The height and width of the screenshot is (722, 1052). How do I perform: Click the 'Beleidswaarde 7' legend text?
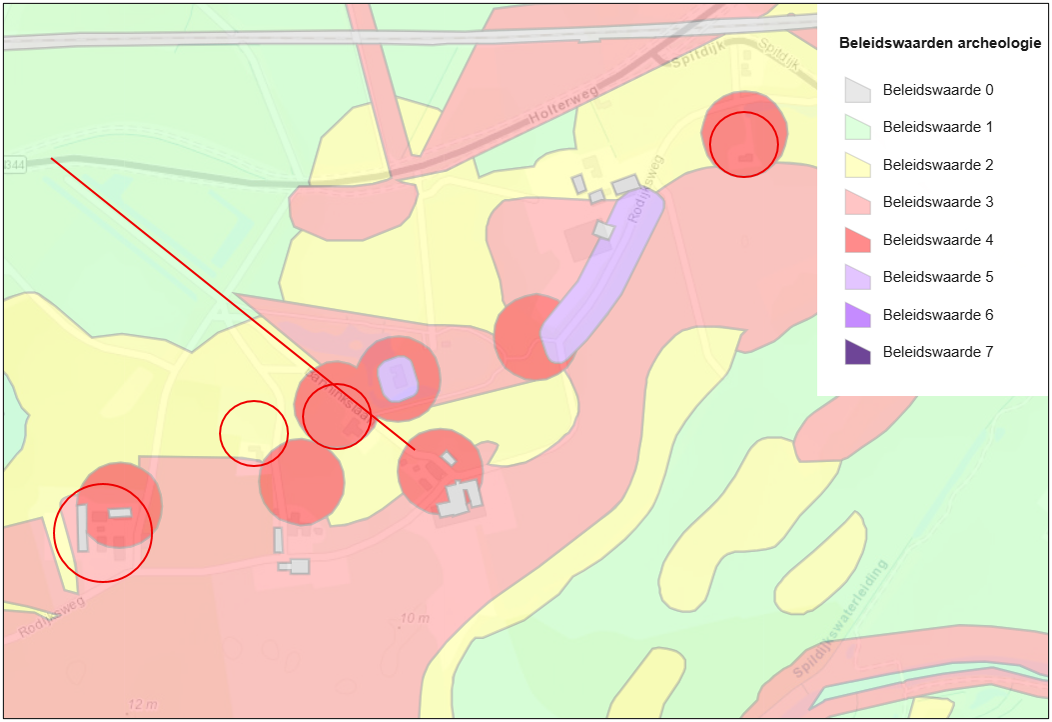click(937, 352)
